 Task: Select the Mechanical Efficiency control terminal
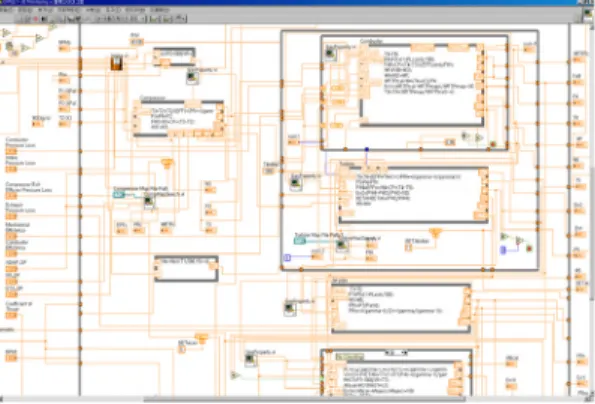pyautogui.click(x=11, y=236)
